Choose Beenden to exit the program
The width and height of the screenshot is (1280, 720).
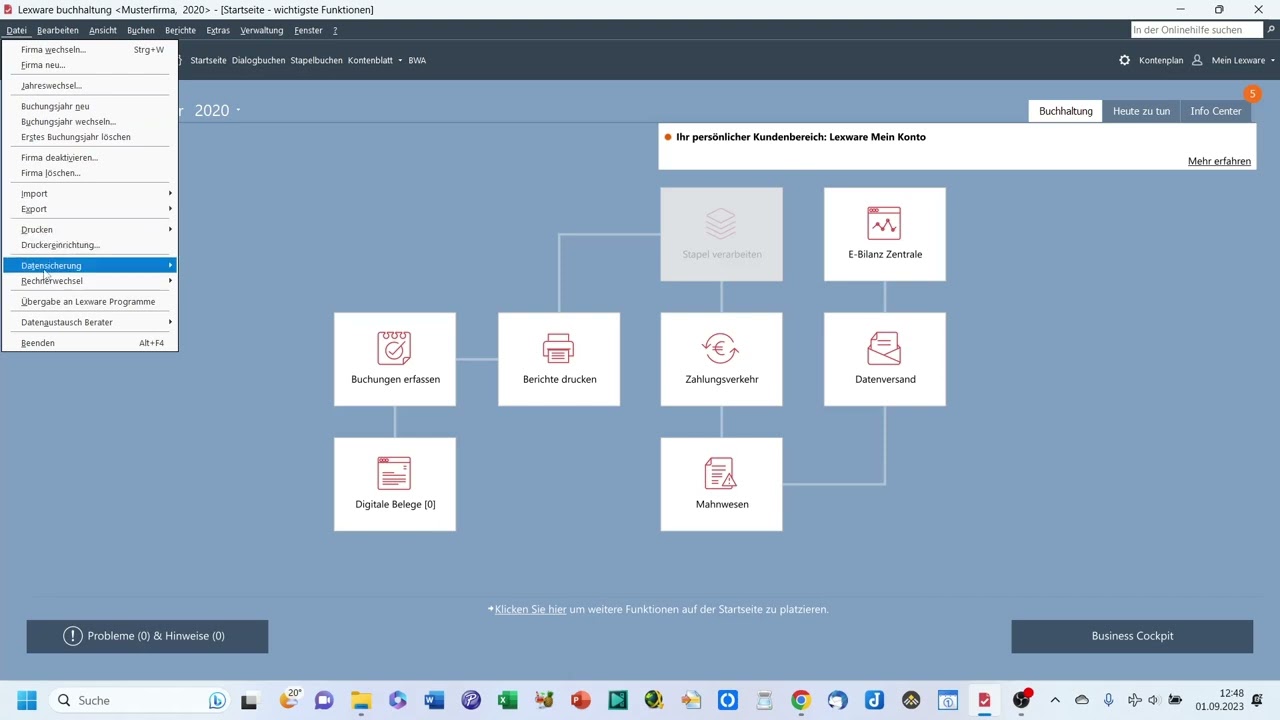pos(90,343)
